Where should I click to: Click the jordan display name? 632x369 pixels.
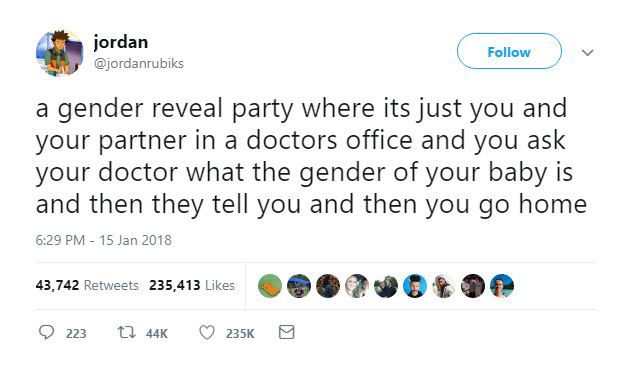tap(121, 42)
